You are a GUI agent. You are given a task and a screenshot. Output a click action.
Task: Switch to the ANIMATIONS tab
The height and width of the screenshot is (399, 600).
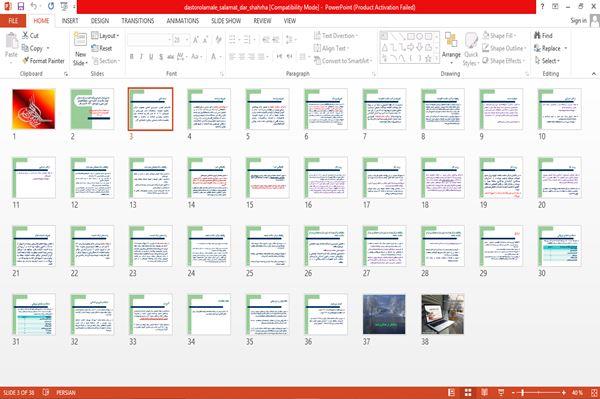[183, 21]
